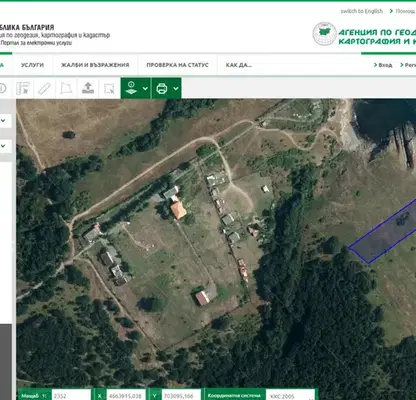
Task: Open the КАК ДА... menu
Action: point(239,65)
